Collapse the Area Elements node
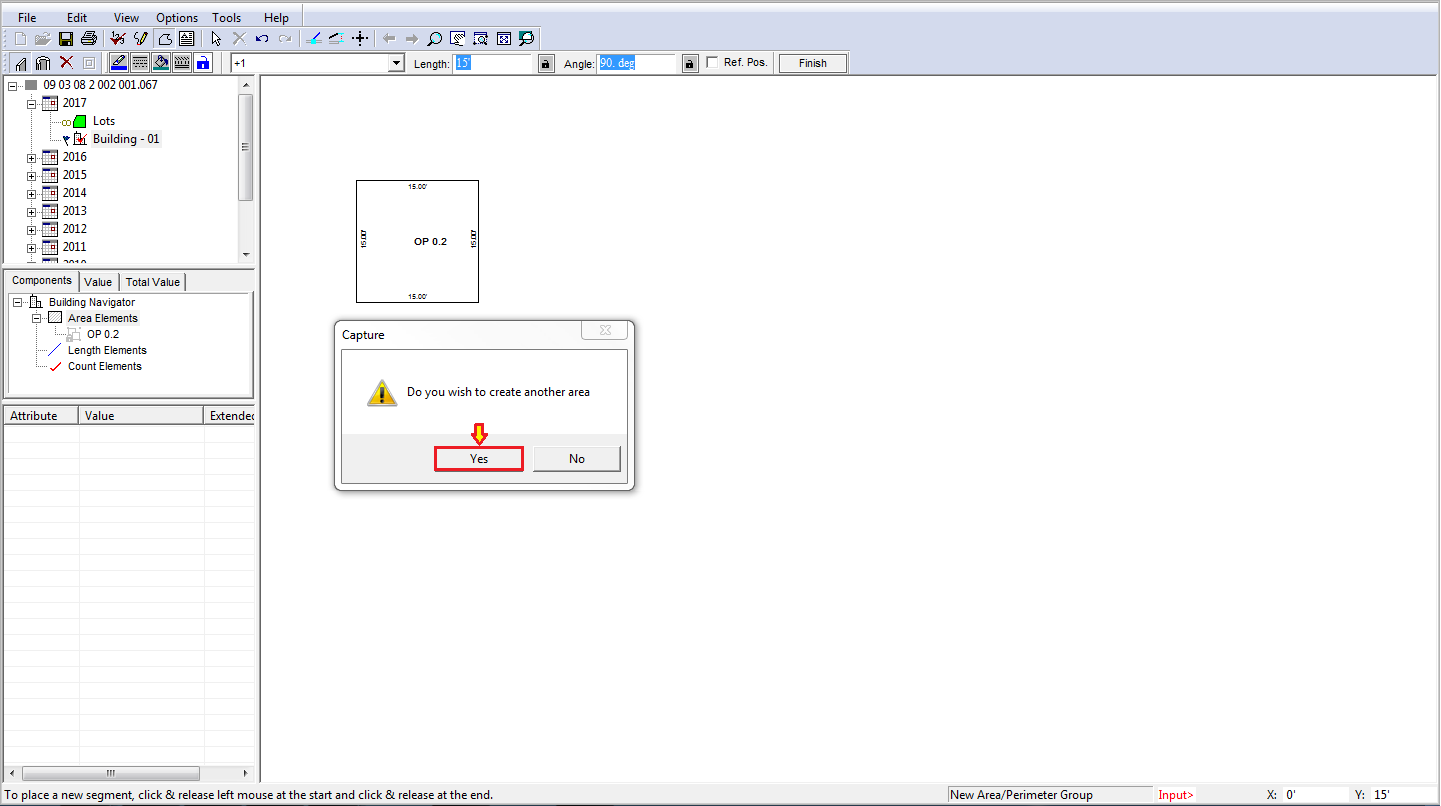The height and width of the screenshot is (806, 1441). tap(37, 318)
